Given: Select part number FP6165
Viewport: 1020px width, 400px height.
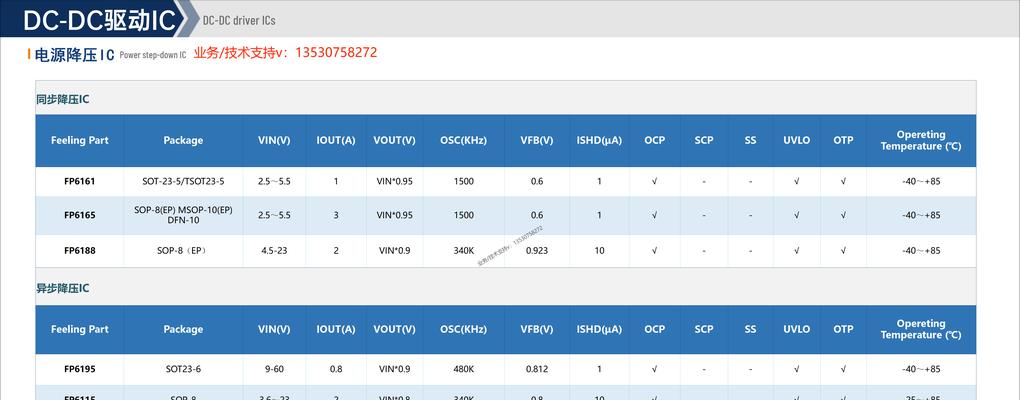Looking at the screenshot, I should pos(79,215).
